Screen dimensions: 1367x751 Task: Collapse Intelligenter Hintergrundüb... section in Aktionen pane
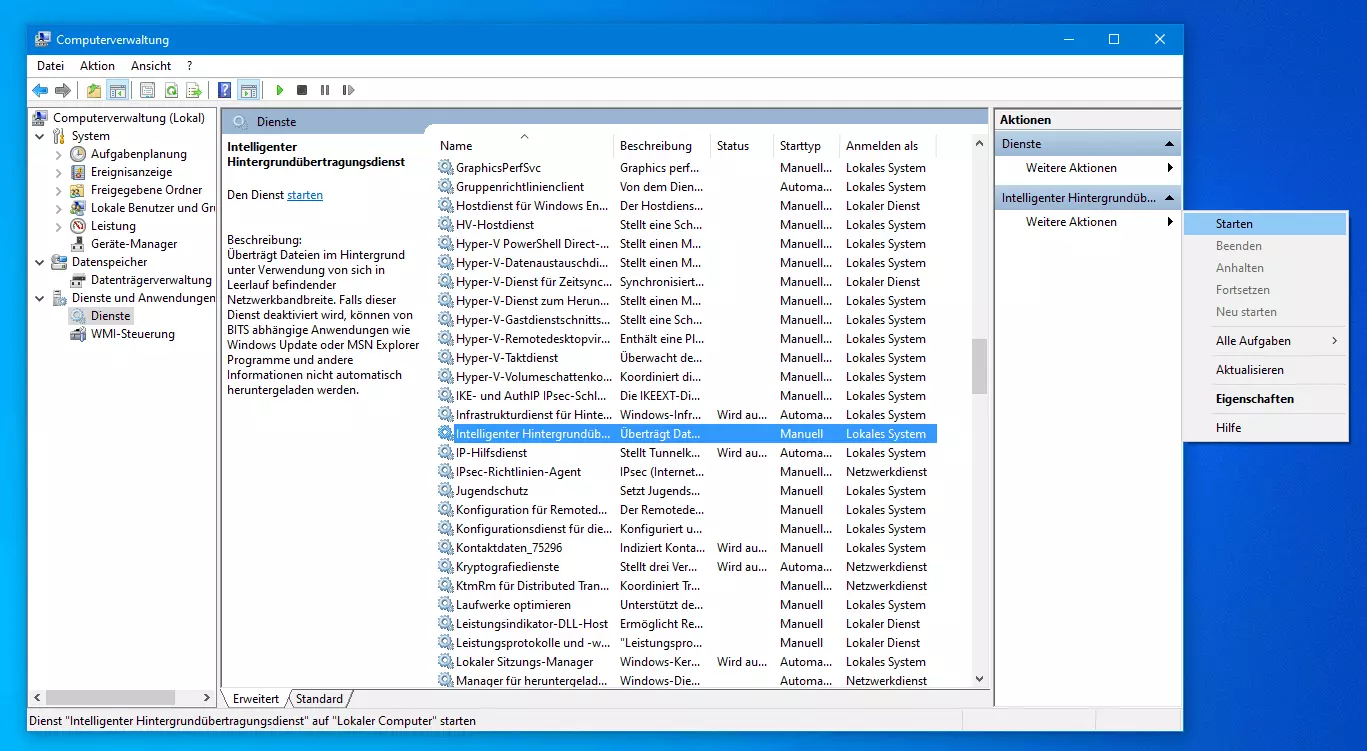[1169, 198]
